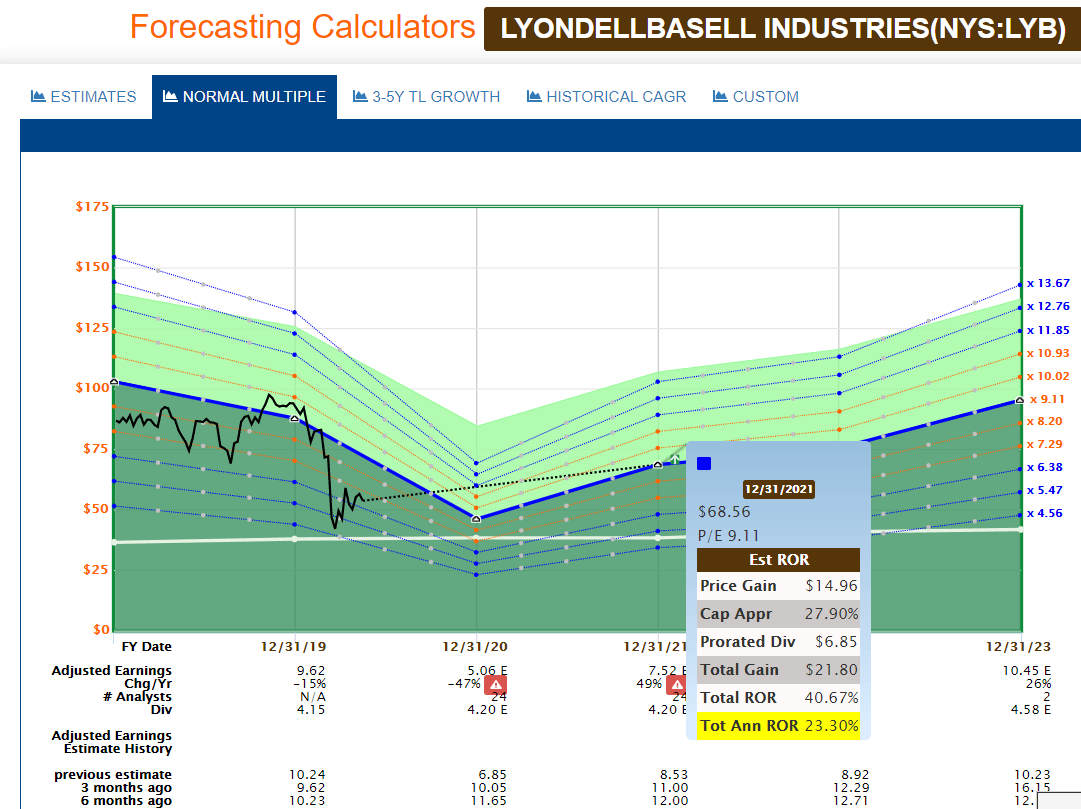Image resolution: width=1081 pixels, height=809 pixels.
Task: Click the previous estimate value 10.24
Action: [307, 775]
